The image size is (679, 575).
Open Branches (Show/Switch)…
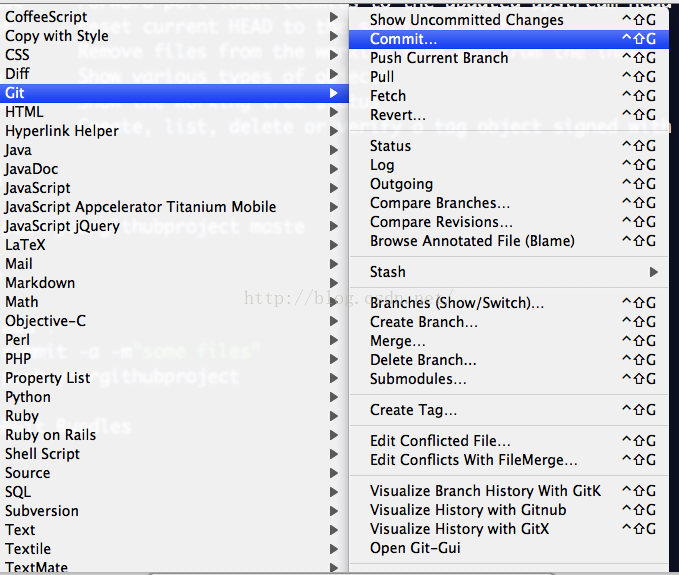(509, 303)
